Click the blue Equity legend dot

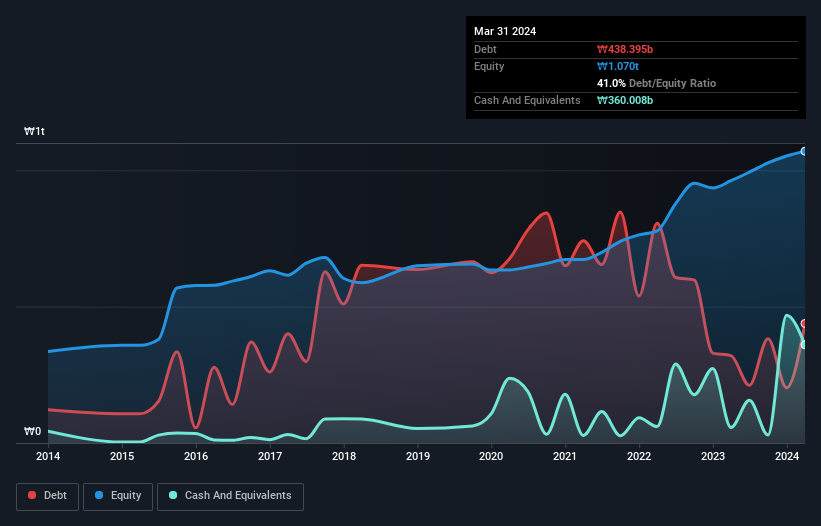(x=99, y=495)
